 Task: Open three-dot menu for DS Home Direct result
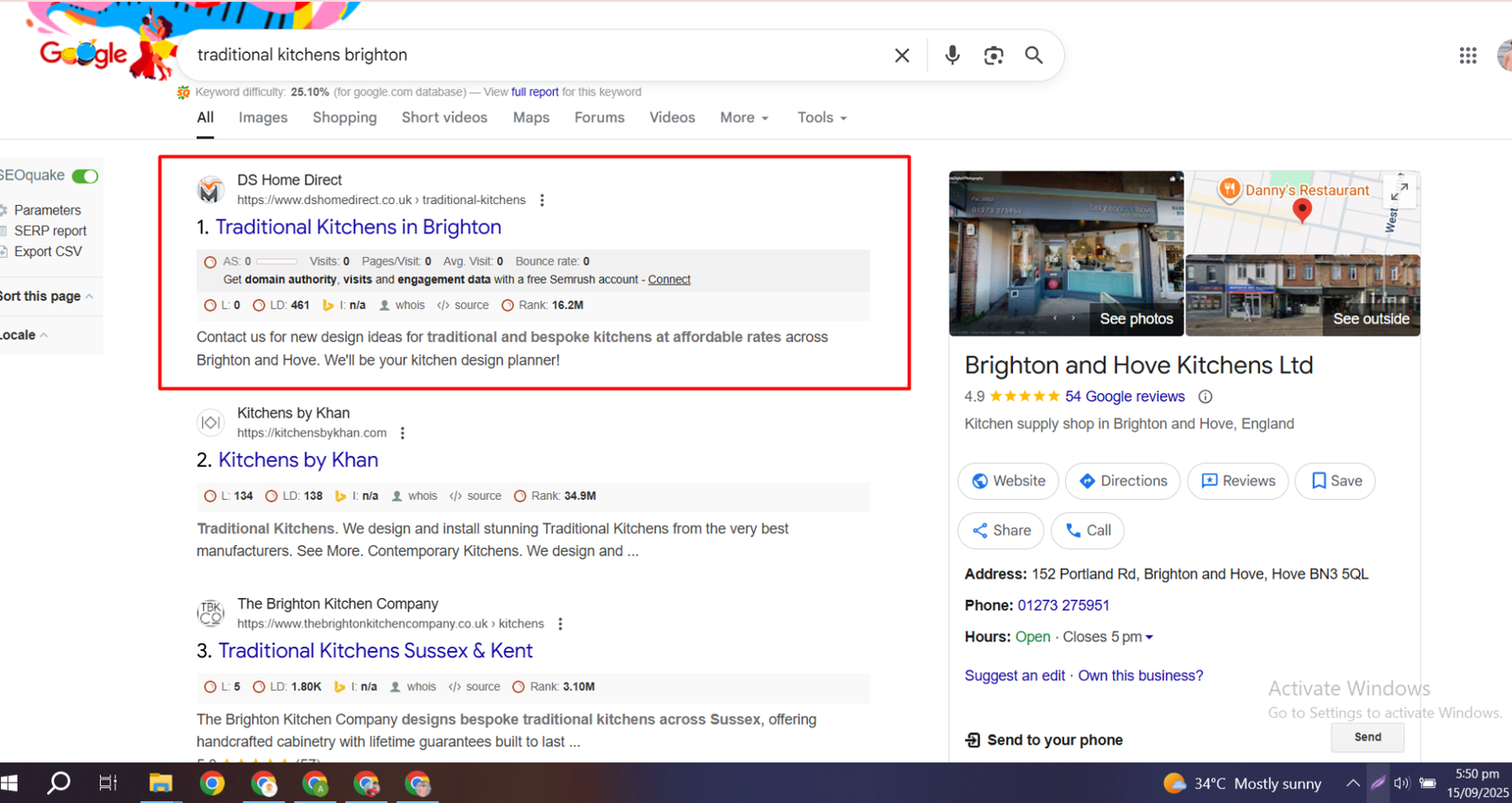point(541,200)
